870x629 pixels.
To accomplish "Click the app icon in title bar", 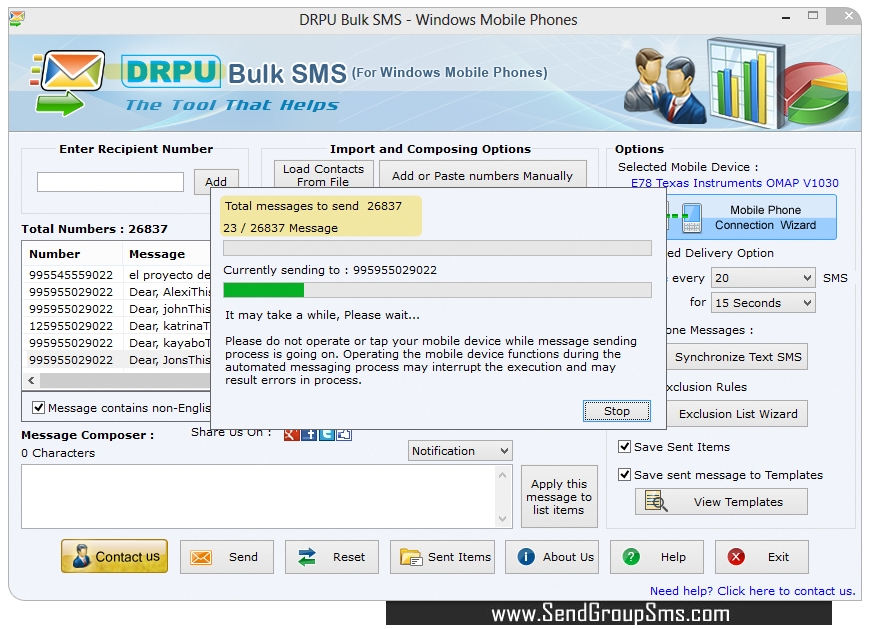I will pos(17,19).
